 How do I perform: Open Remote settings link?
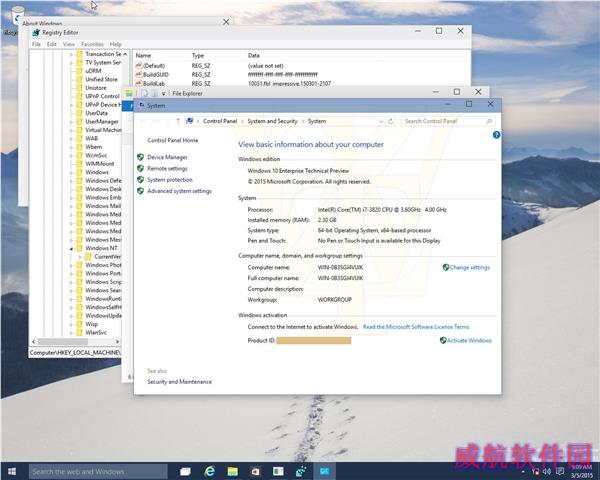[167, 168]
